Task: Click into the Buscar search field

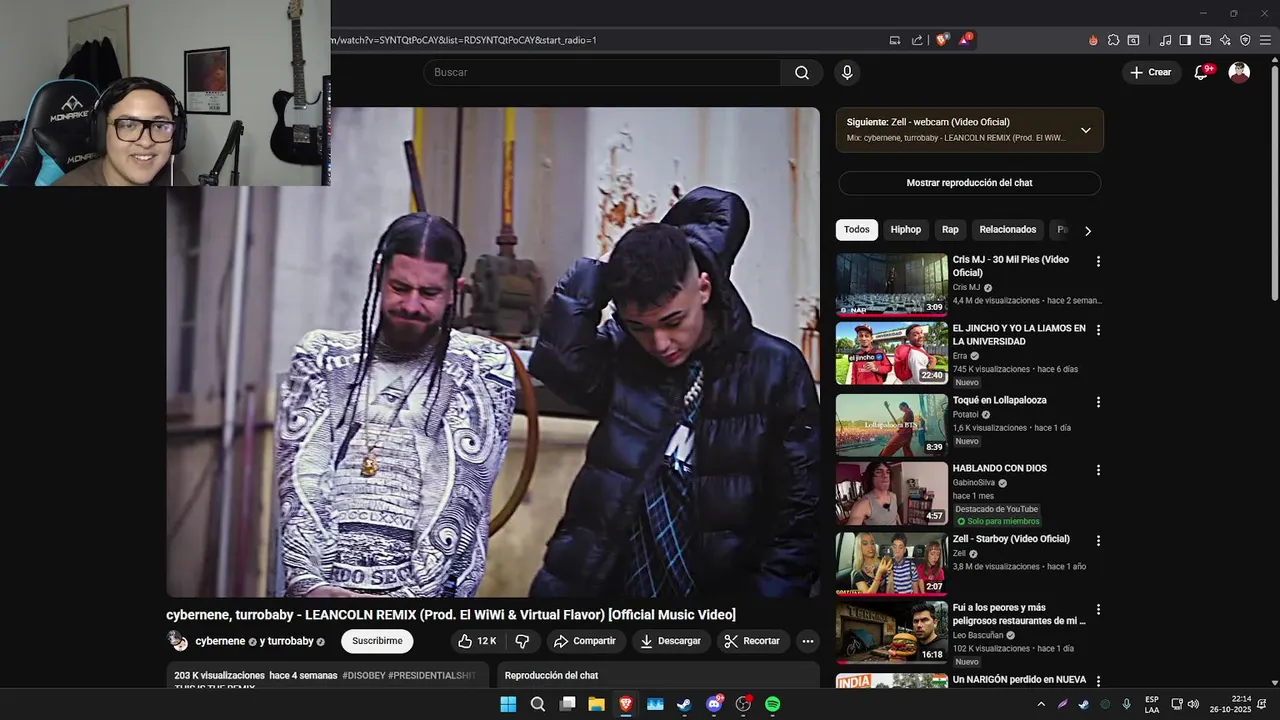Action: [x=602, y=72]
